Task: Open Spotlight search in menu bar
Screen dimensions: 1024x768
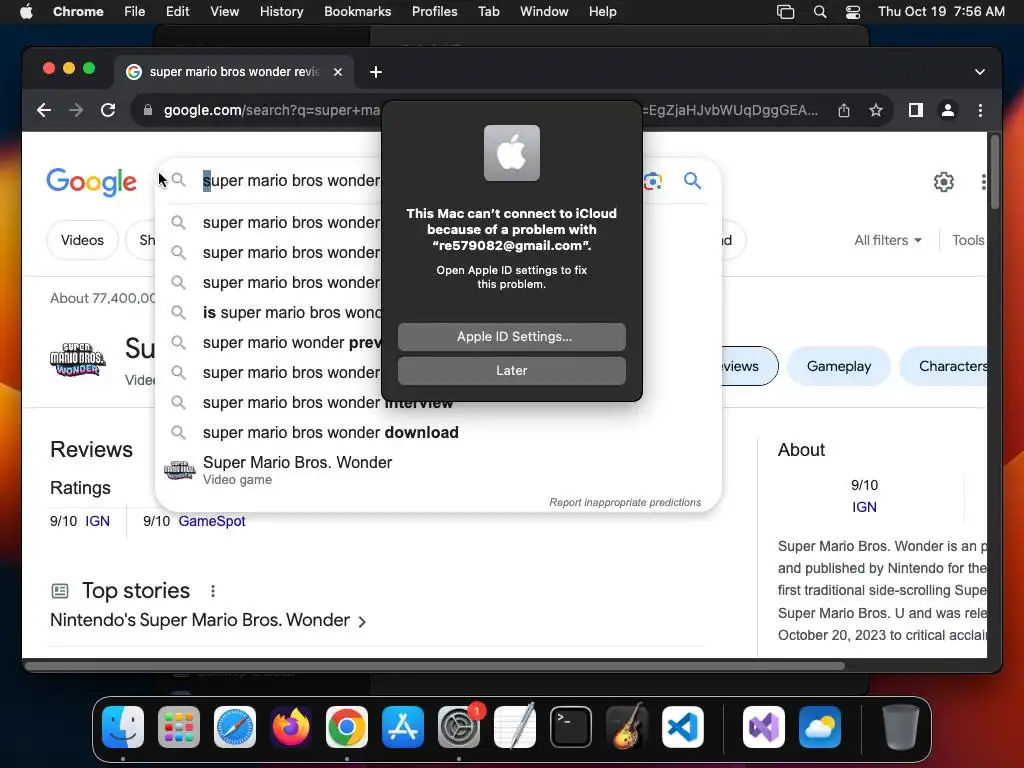Action: point(820,12)
